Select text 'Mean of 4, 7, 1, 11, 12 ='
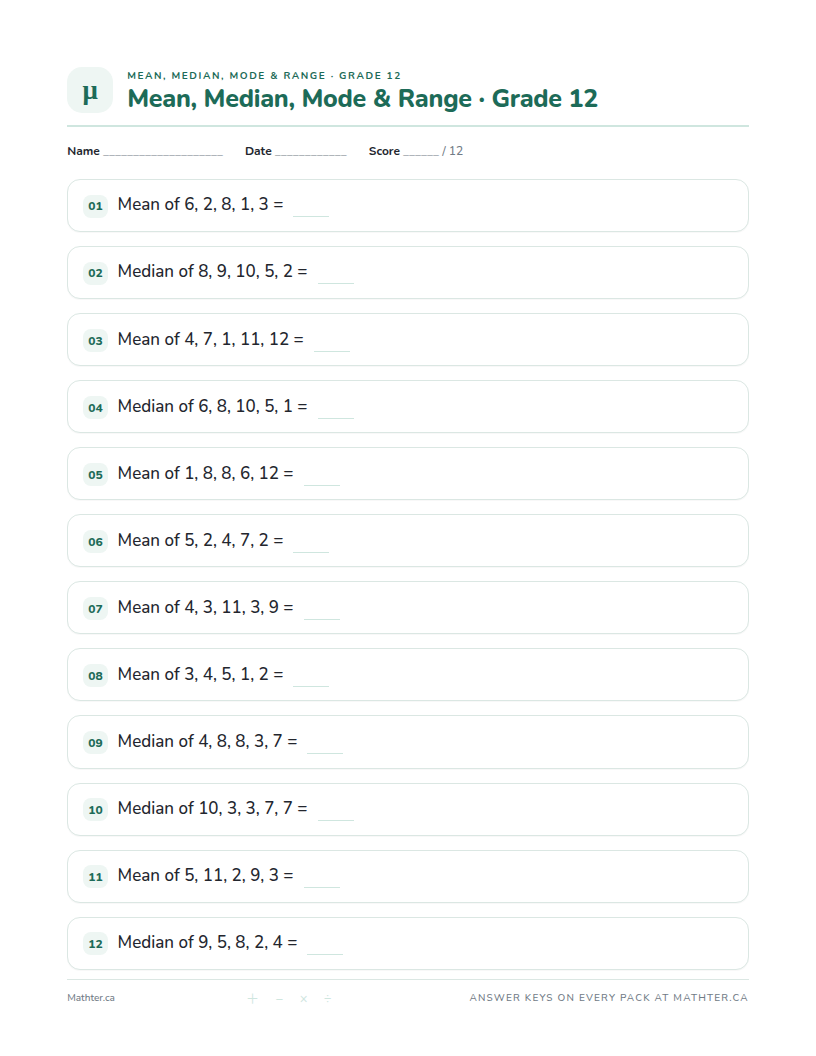Image resolution: width=816 pixels, height=1056 pixels. coord(211,339)
